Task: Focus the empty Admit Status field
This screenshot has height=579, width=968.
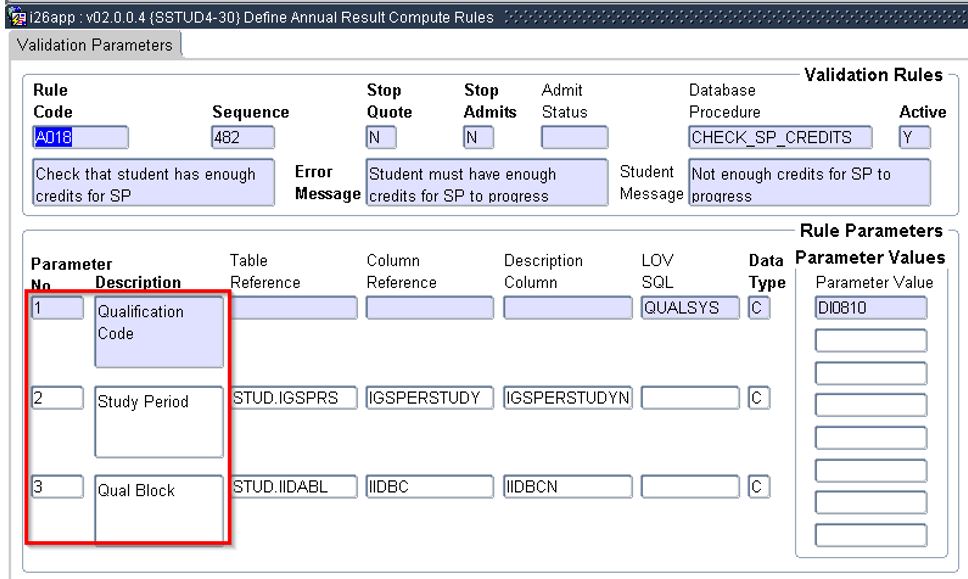Action: coord(574,137)
